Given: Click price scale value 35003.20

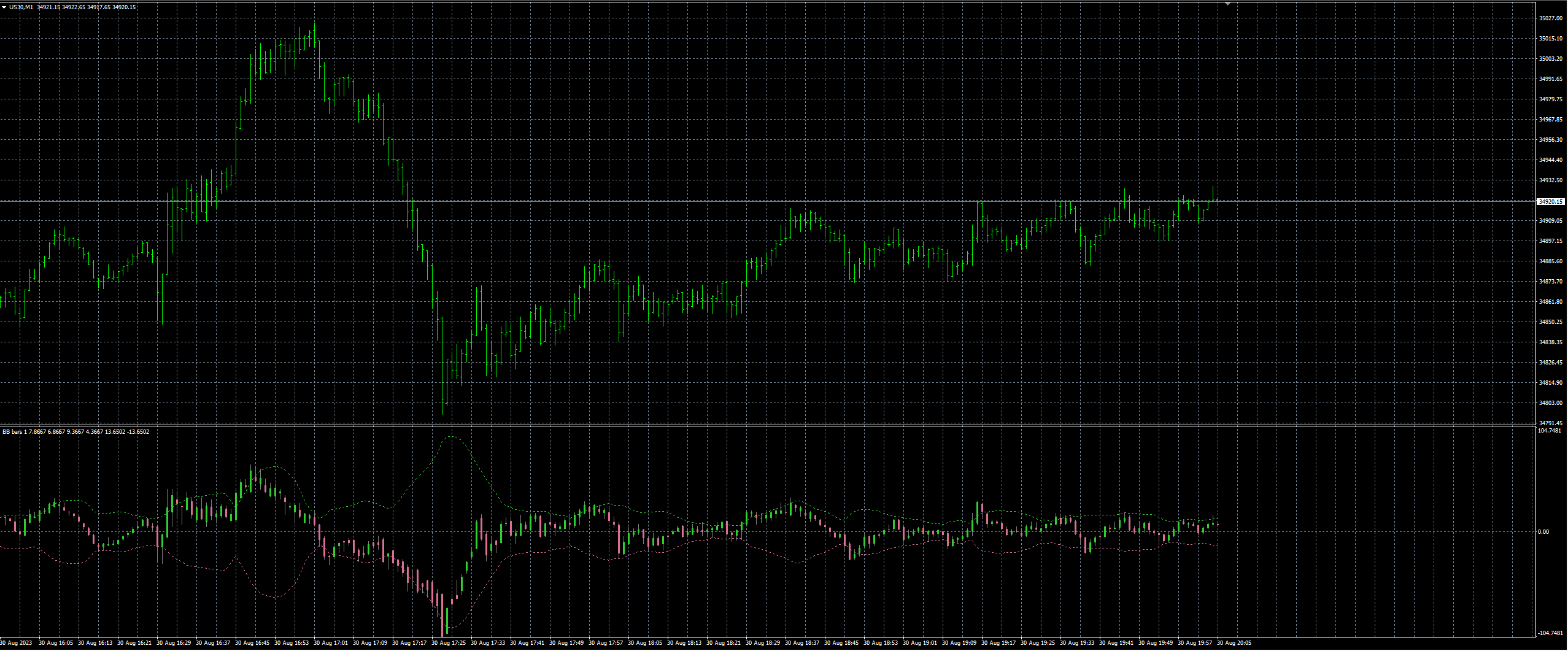Looking at the screenshot, I should coord(1551,59).
